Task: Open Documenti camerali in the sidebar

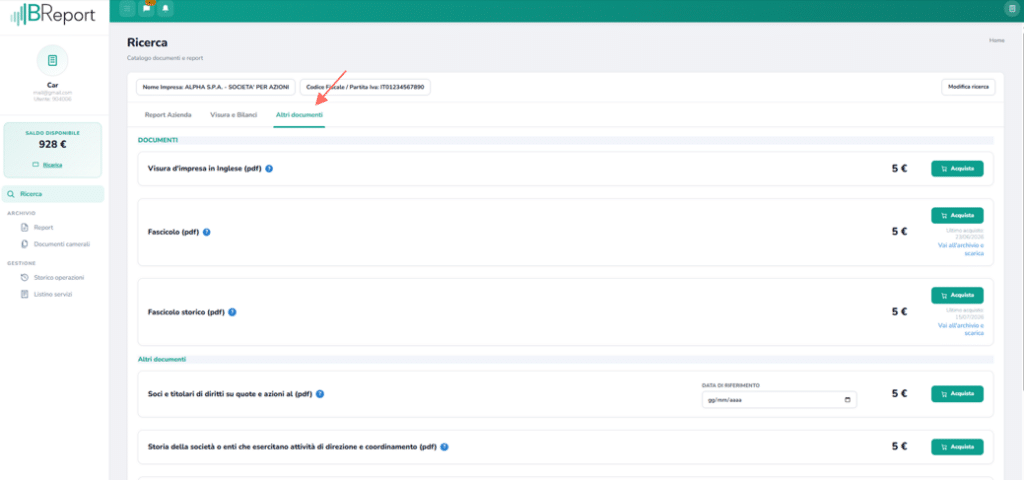Action: [61, 244]
